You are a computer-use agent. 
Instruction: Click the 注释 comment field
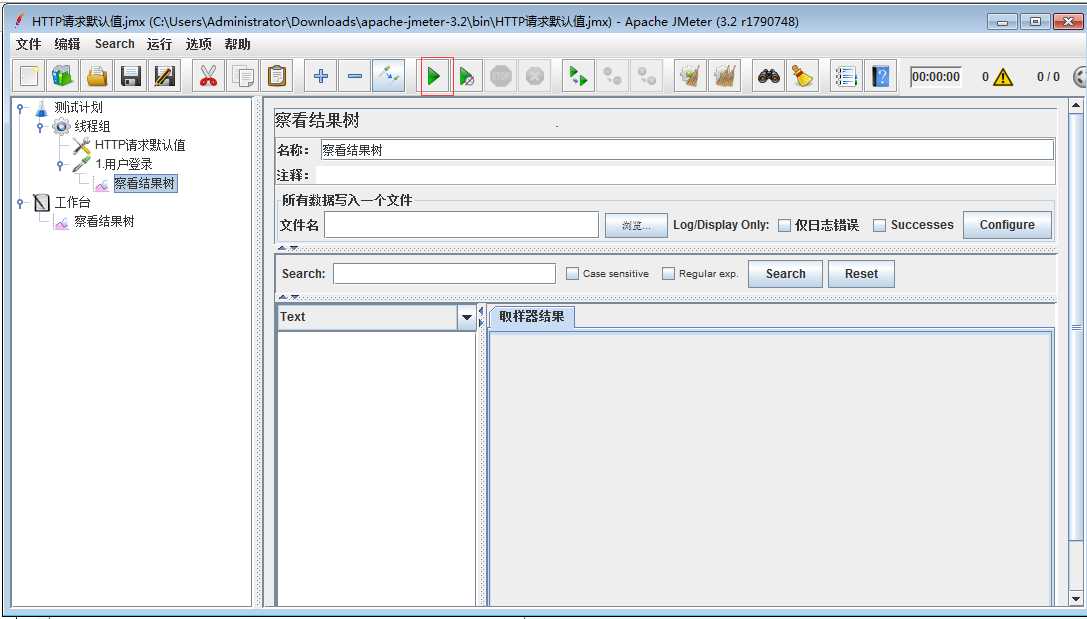pyautogui.click(x=685, y=175)
